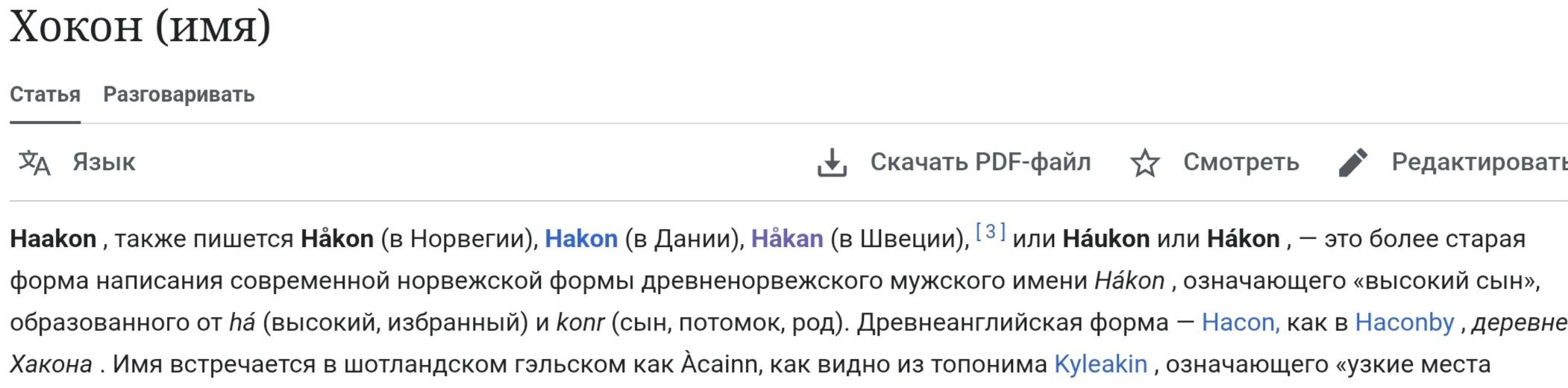1568x388 pixels.
Task: Click the Смотреть label
Action: point(1241,162)
